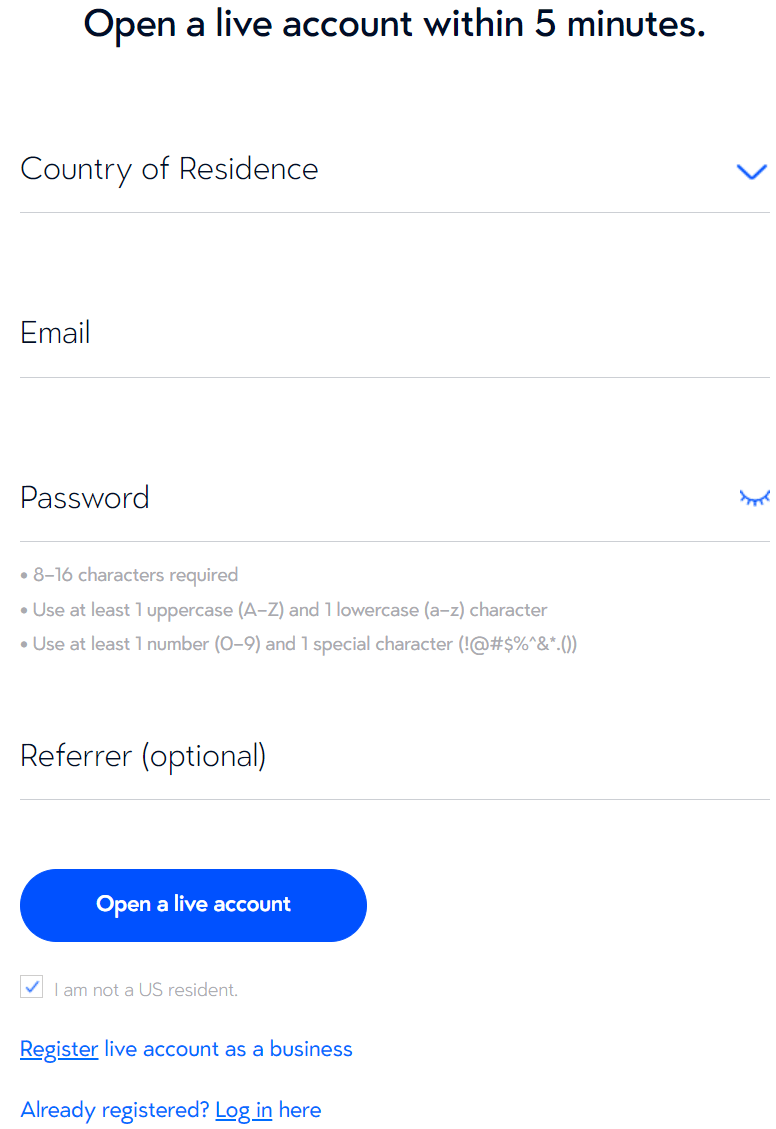Uncheck the not a US resident checkbox
The width and height of the screenshot is (776, 1129).
click(x=32, y=988)
